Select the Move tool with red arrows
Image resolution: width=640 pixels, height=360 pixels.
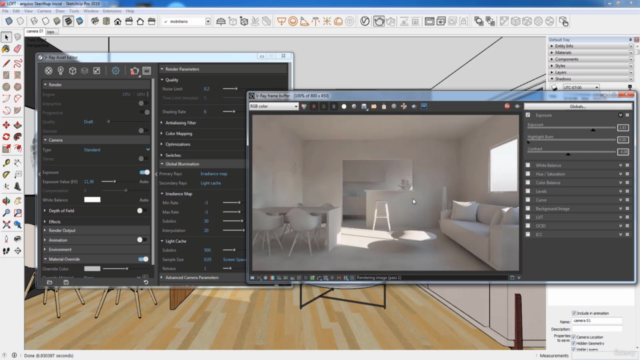(x=6, y=125)
